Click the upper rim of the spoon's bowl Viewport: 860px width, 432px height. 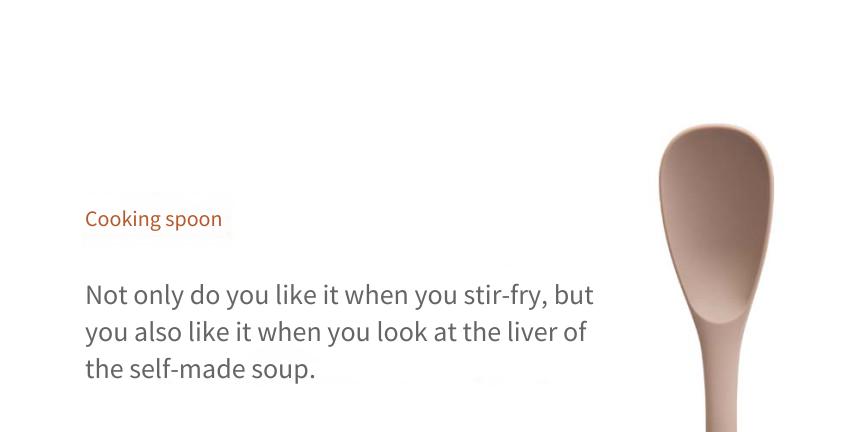point(715,129)
